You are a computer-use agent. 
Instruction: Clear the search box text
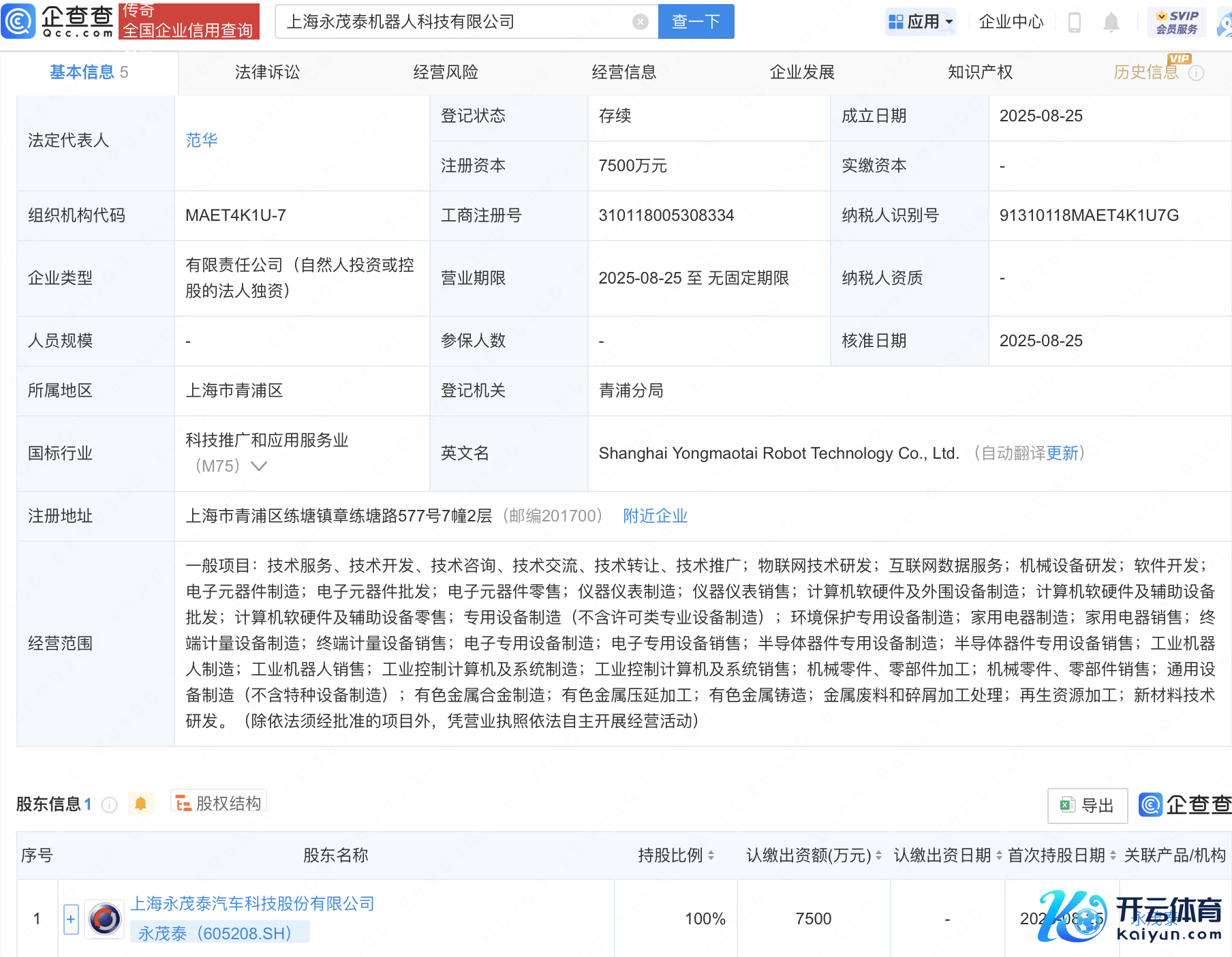click(x=640, y=22)
